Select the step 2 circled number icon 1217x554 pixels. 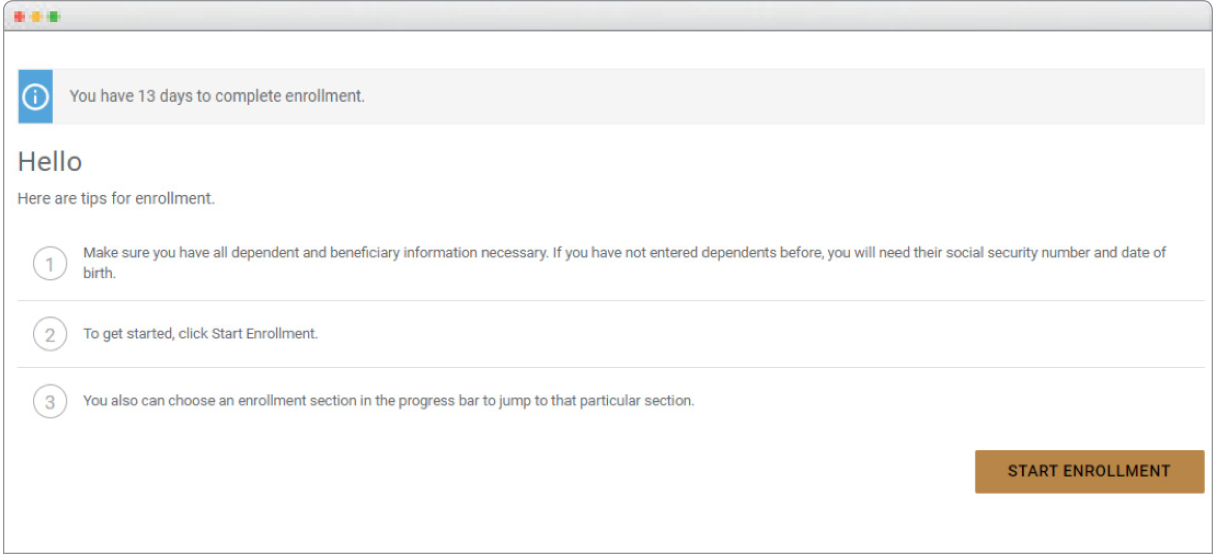[x=50, y=334]
